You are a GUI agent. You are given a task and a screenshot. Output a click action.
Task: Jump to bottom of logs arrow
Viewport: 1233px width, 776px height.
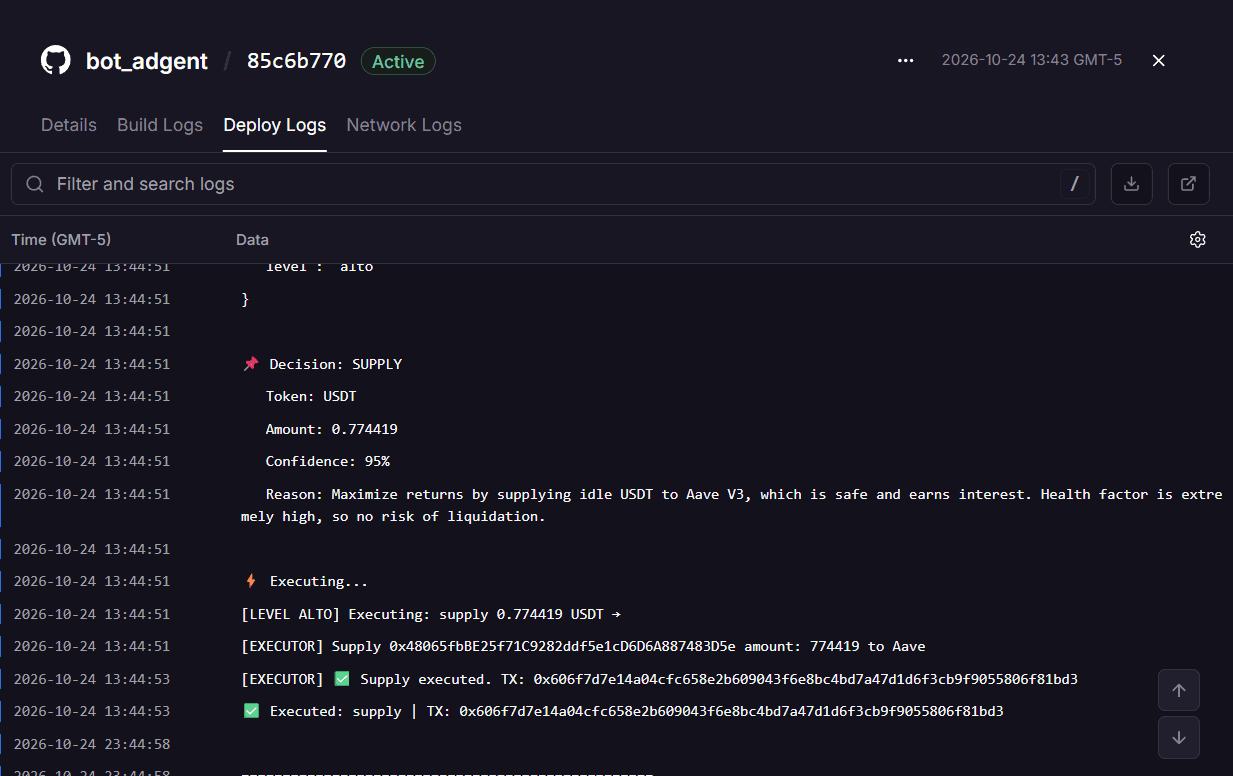1179,738
